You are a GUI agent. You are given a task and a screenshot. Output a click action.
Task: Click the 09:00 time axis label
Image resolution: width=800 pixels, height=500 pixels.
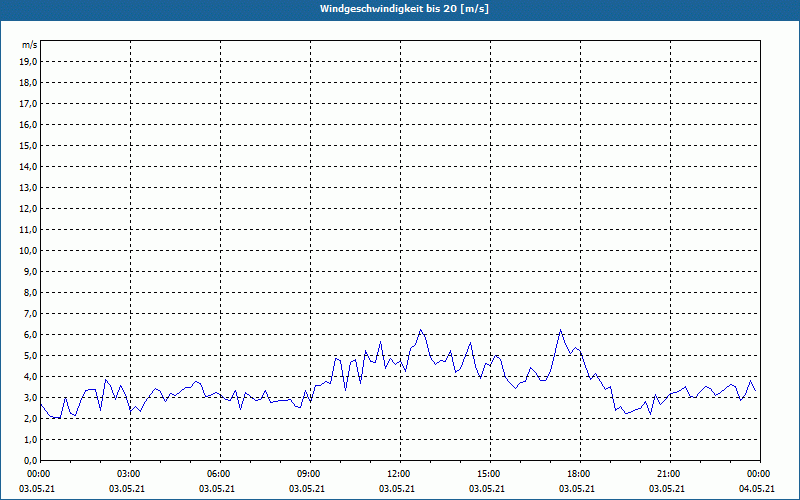tap(311, 474)
